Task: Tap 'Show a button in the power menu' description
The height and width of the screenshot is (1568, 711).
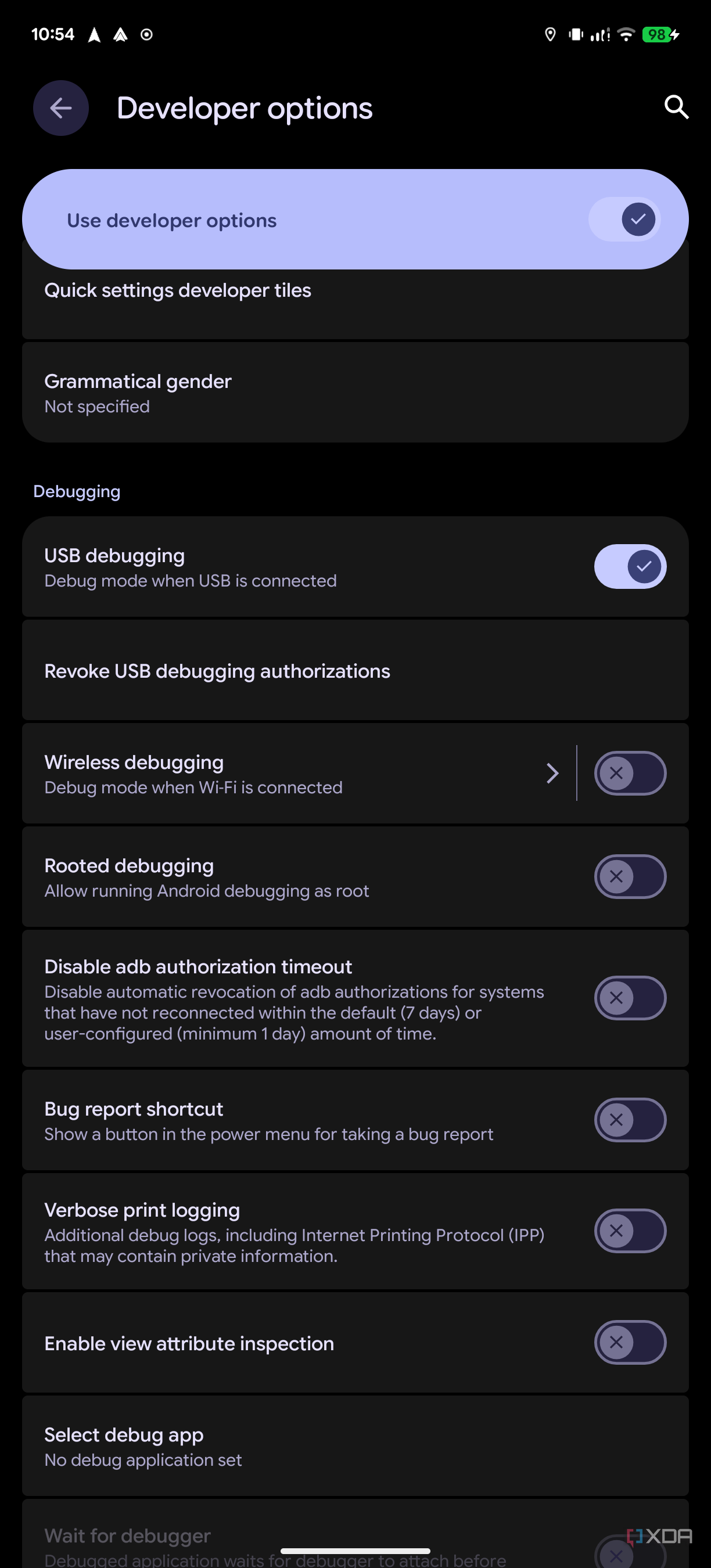Action: click(268, 1134)
